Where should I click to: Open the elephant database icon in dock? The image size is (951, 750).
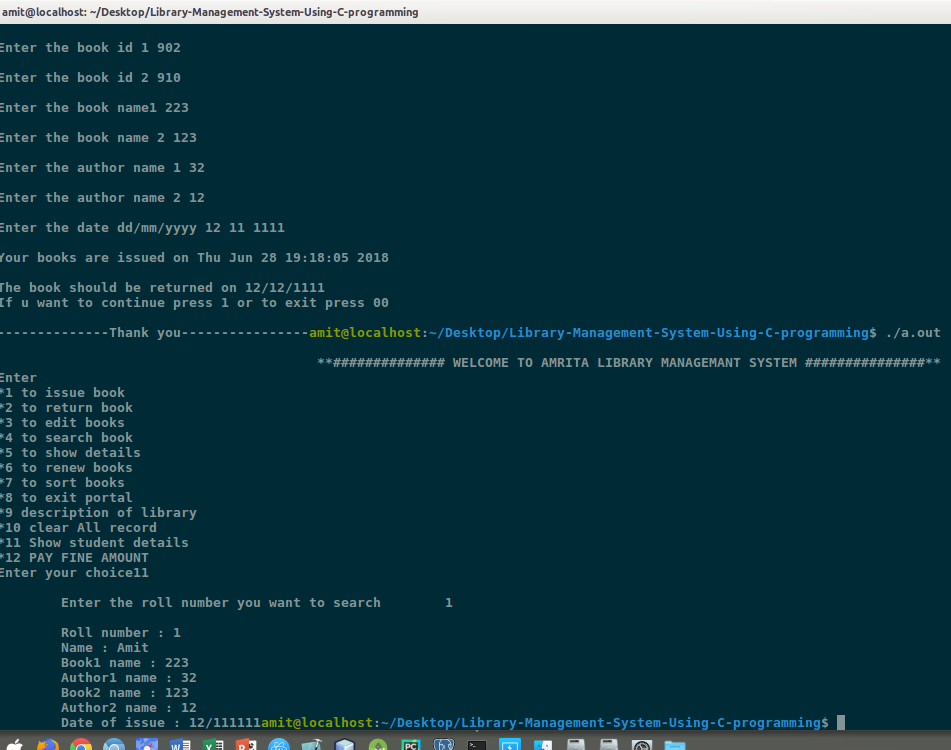click(x=443, y=745)
